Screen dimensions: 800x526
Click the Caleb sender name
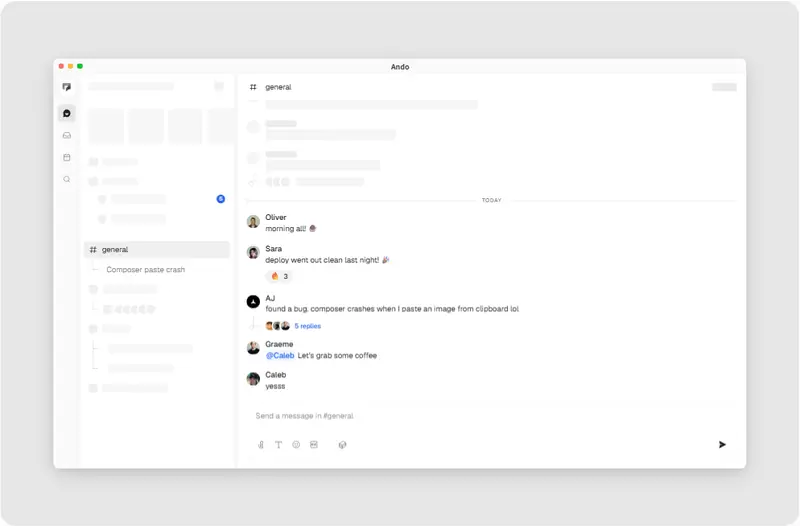tap(276, 374)
